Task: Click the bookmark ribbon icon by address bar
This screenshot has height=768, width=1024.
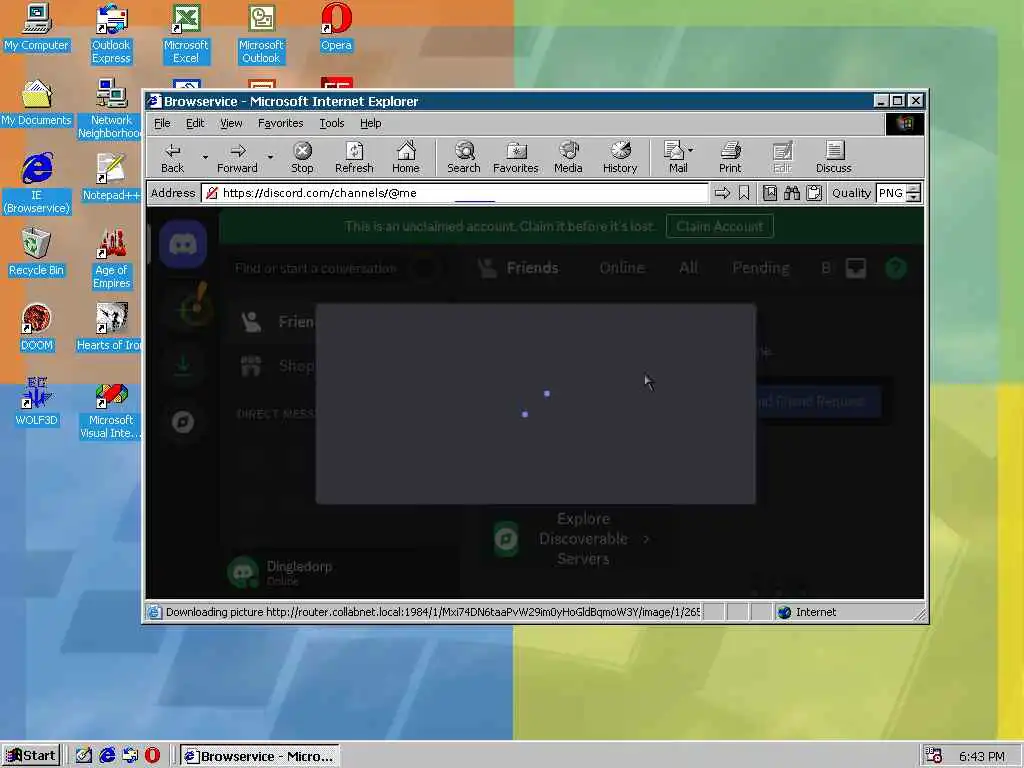Action: (x=744, y=193)
